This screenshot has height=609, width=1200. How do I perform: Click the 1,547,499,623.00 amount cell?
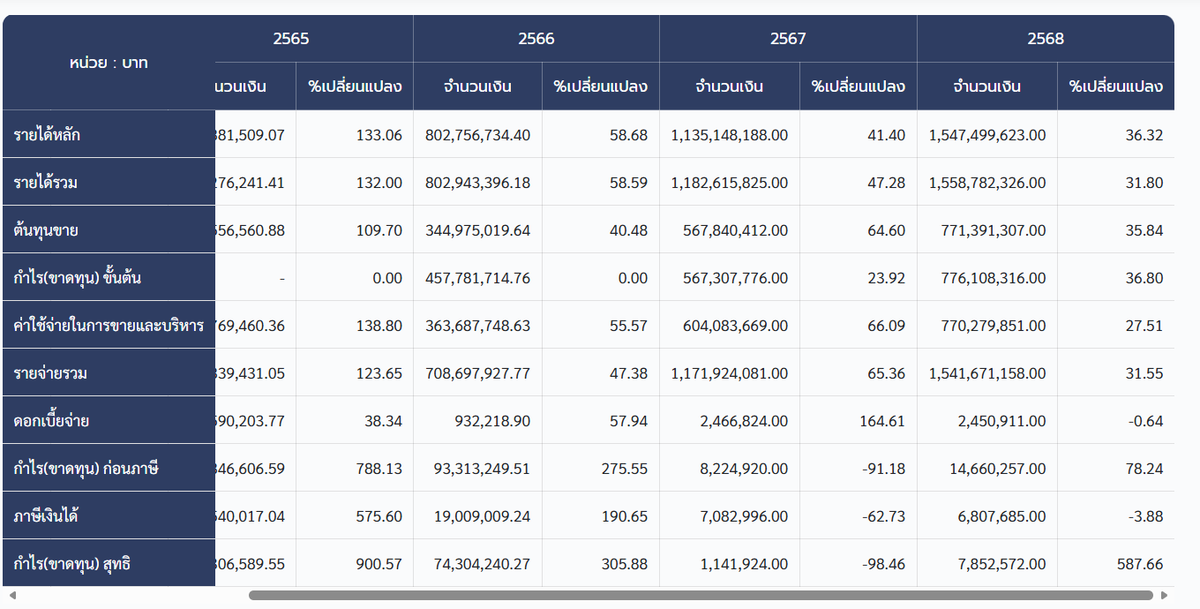pyautogui.click(x=988, y=134)
